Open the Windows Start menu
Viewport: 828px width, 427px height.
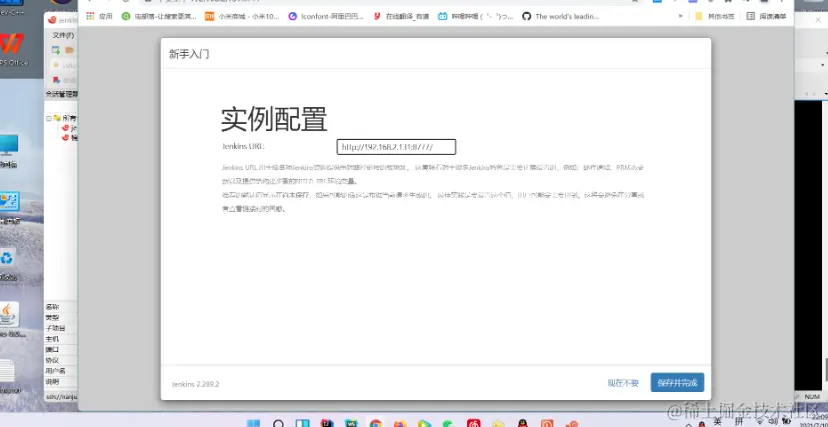(253, 423)
